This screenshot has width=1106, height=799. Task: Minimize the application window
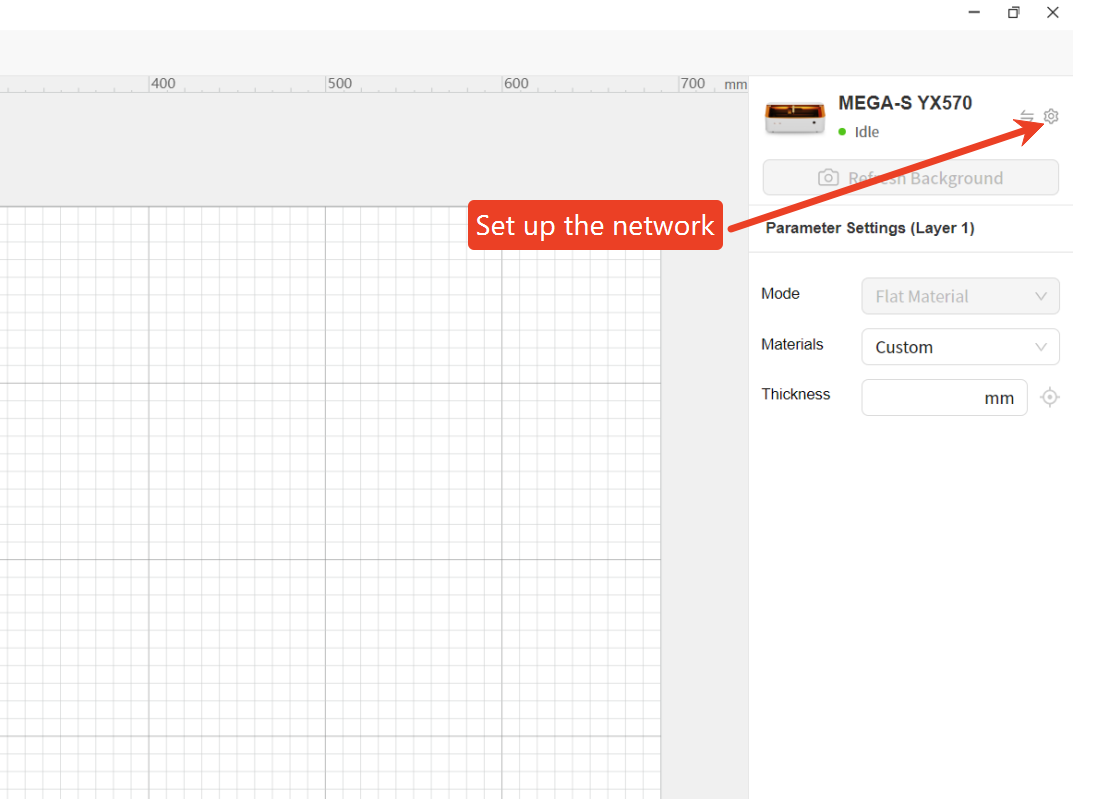[x=974, y=13]
